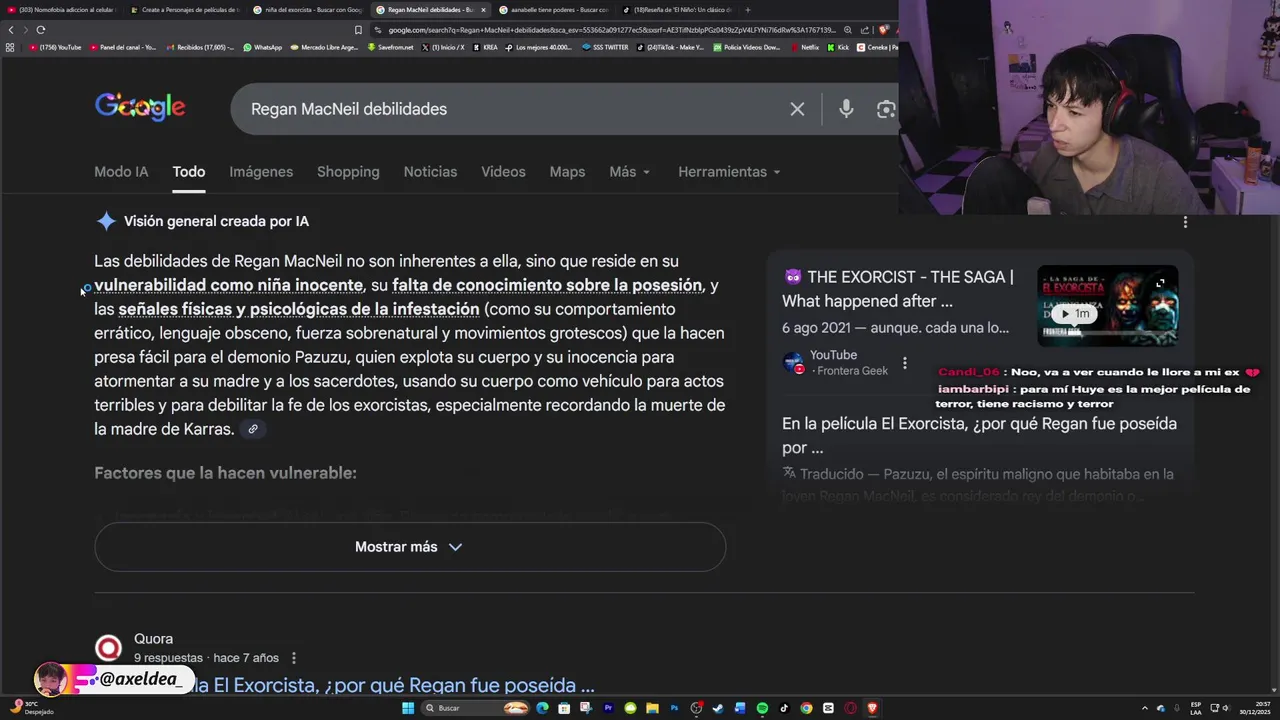Open Opera browser from taskbar
The height and width of the screenshot is (720, 1280).
(x=850, y=708)
